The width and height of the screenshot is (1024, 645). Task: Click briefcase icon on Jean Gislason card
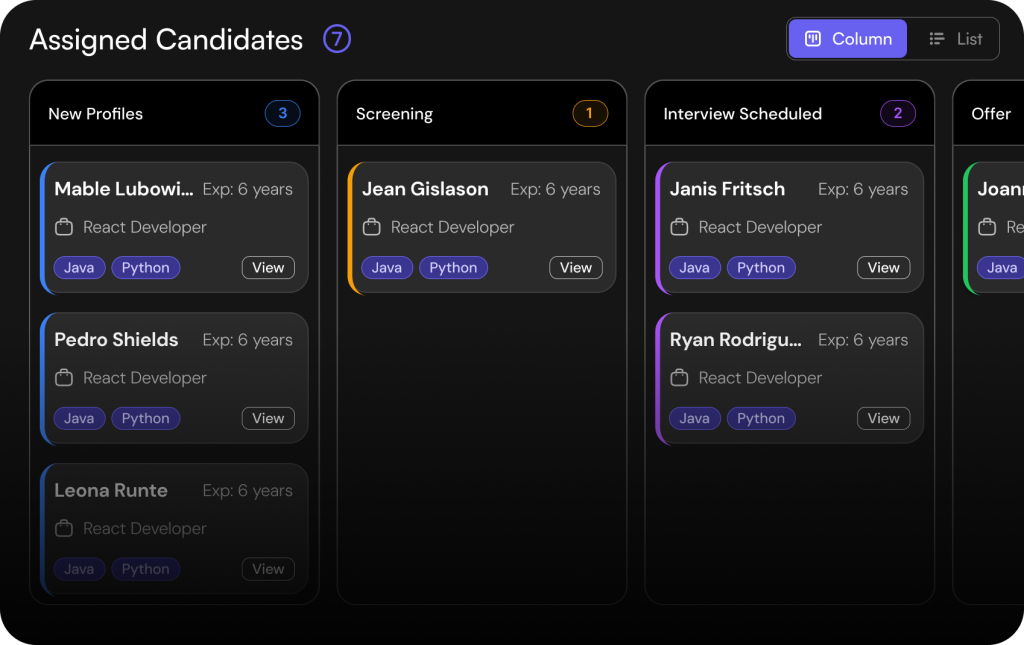tap(372, 227)
